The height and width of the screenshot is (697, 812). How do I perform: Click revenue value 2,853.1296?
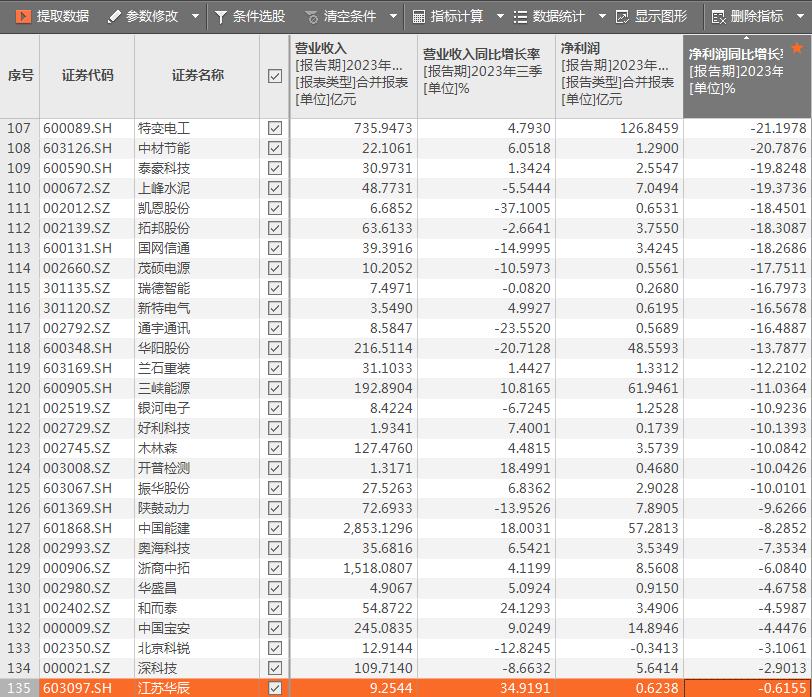point(378,528)
